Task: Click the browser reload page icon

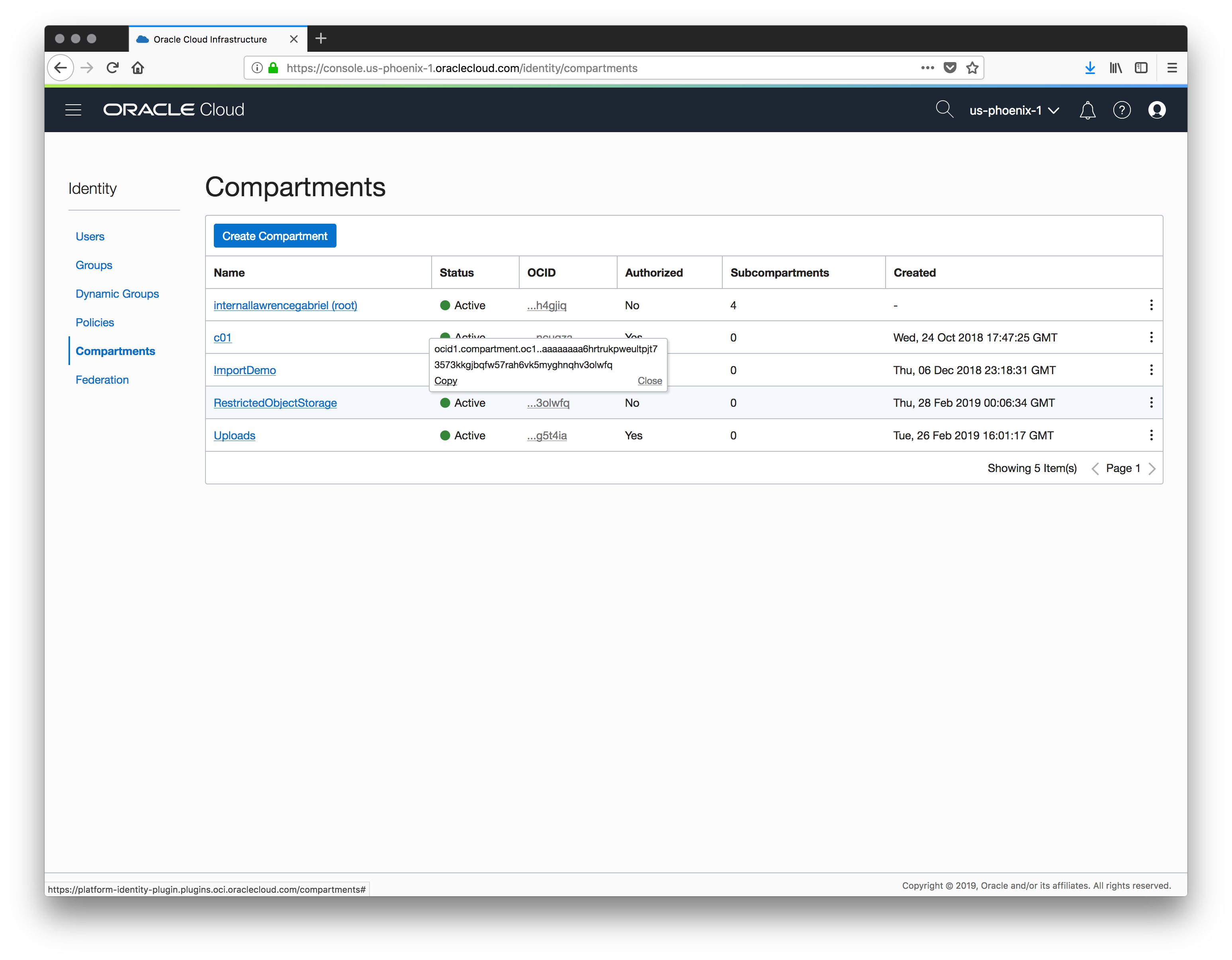Action: [112, 68]
